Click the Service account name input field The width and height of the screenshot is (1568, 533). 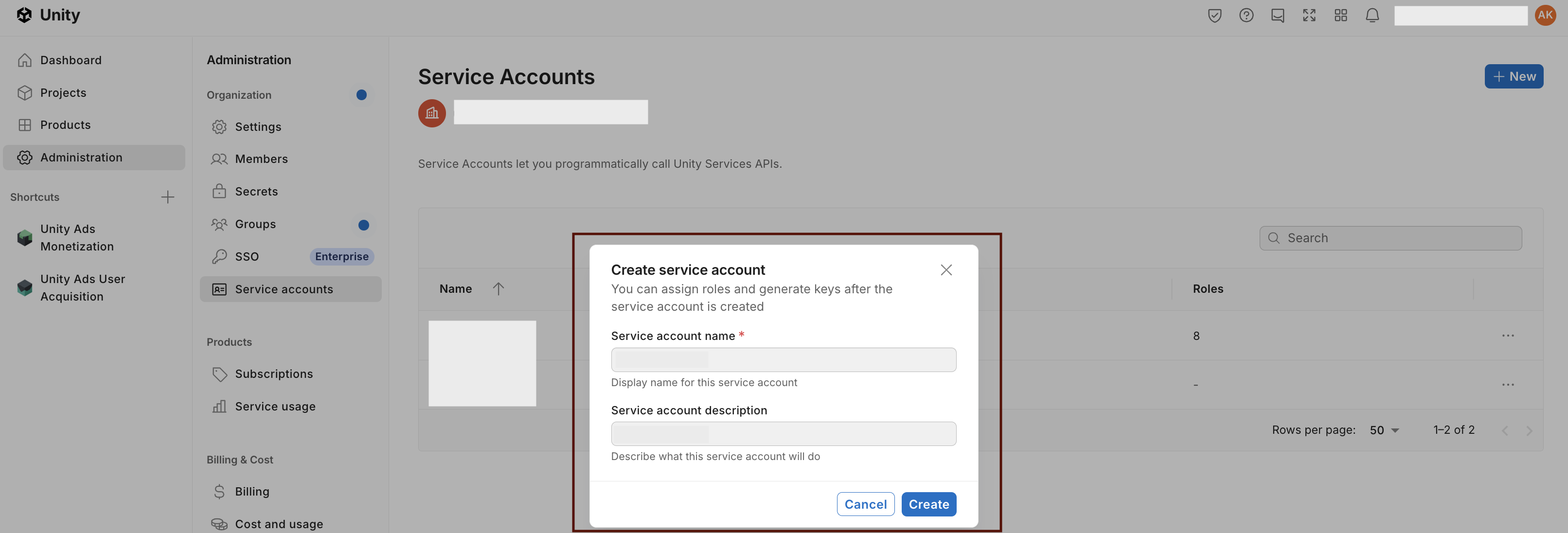(x=784, y=359)
